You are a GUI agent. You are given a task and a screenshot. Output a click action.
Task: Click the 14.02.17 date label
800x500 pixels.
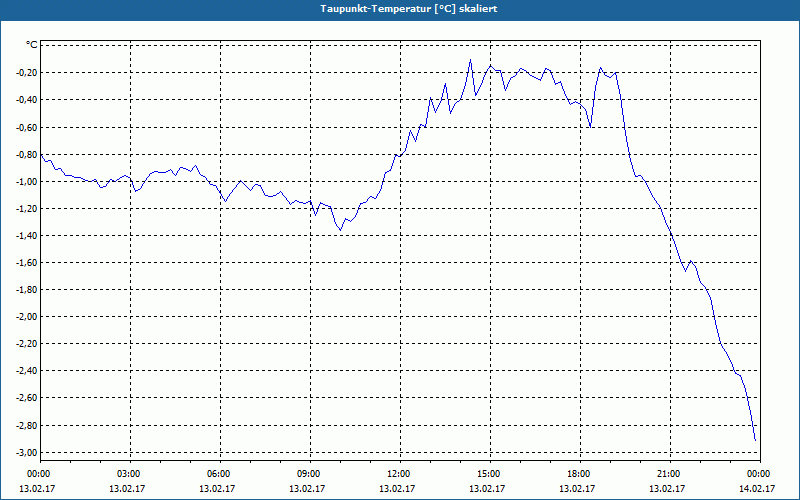757,488
